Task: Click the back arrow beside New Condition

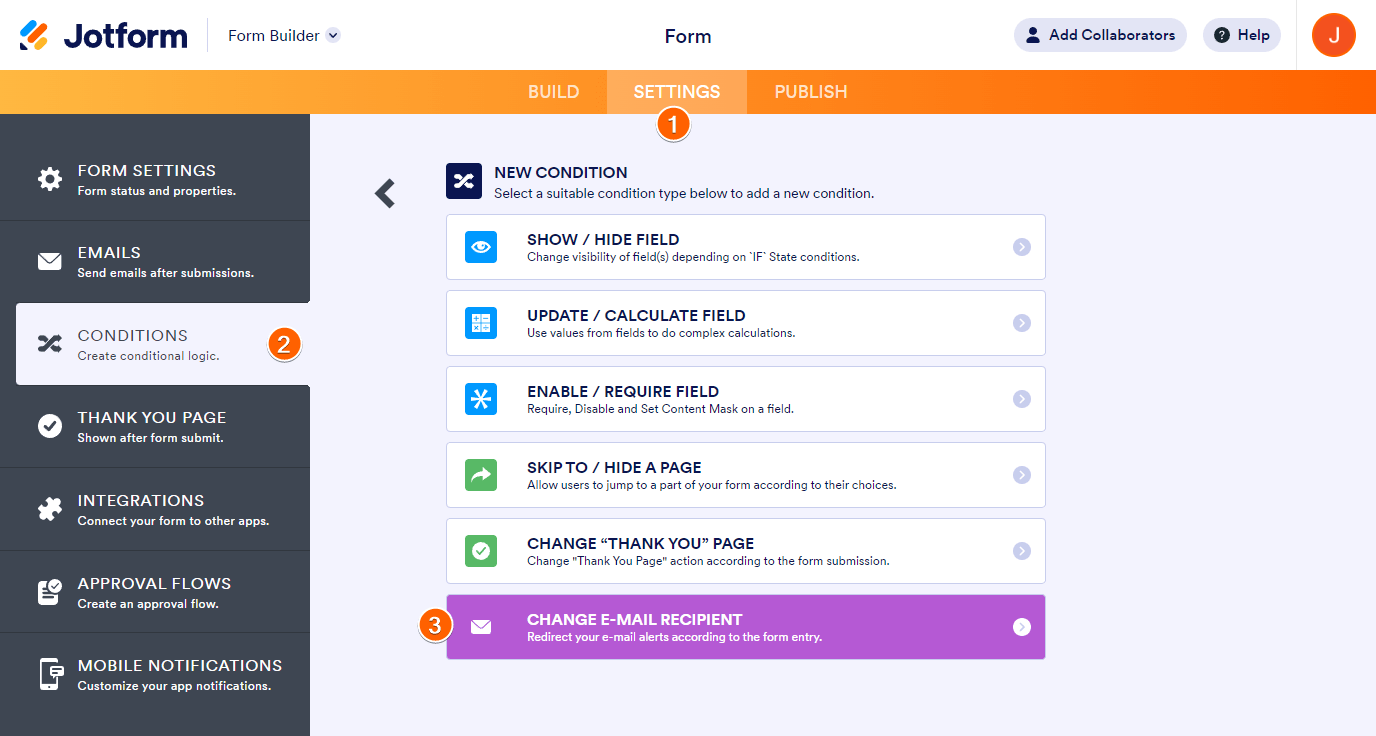Action: click(x=385, y=193)
